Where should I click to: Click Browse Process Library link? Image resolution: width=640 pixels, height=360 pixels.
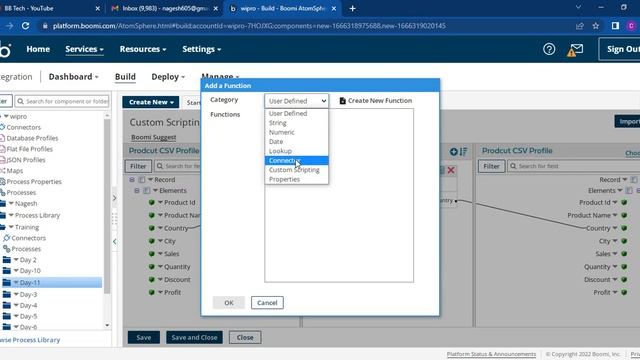30,340
